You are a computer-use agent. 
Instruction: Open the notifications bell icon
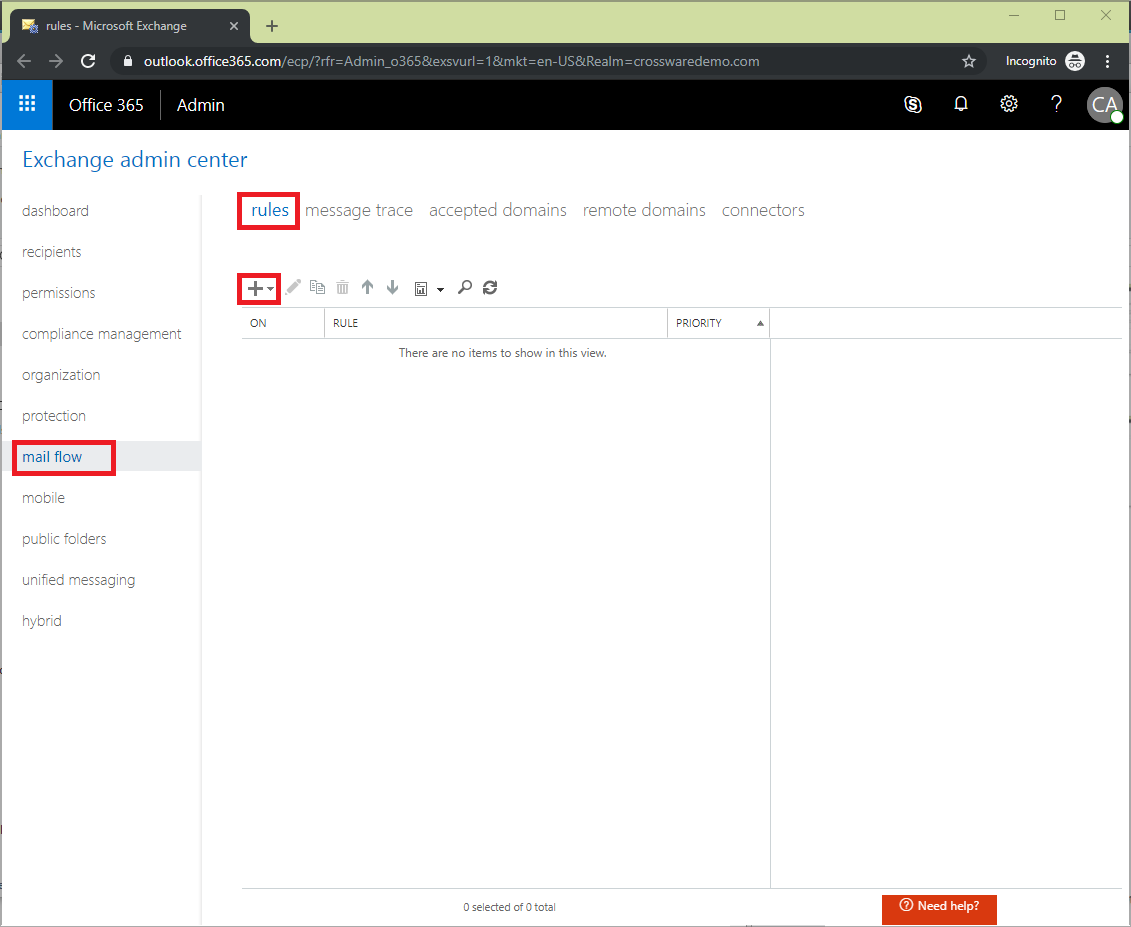pyautogui.click(x=960, y=104)
